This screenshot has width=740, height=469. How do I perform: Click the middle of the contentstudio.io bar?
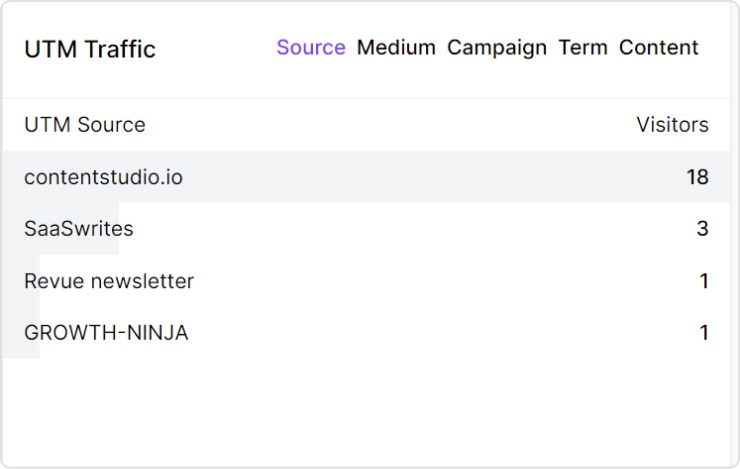click(x=366, y=177)
